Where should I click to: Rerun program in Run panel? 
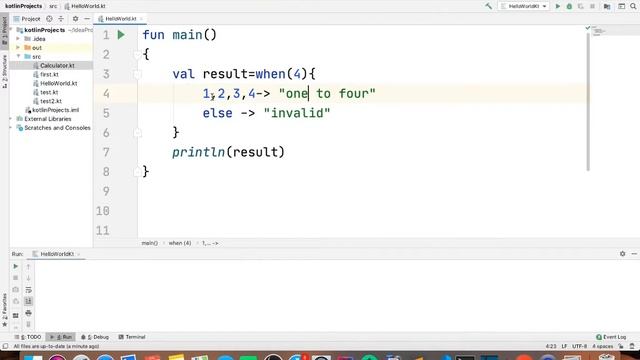(x=16, y=267)
